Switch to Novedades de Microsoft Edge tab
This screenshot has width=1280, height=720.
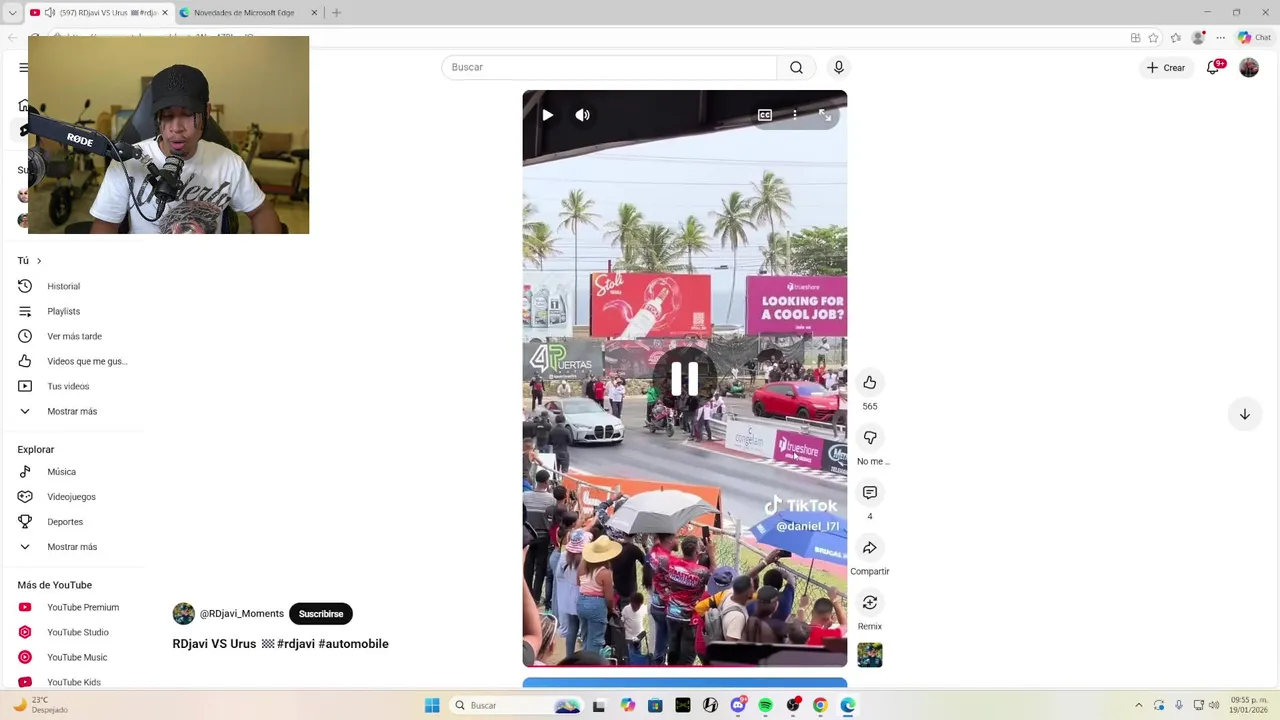(243, 13)
